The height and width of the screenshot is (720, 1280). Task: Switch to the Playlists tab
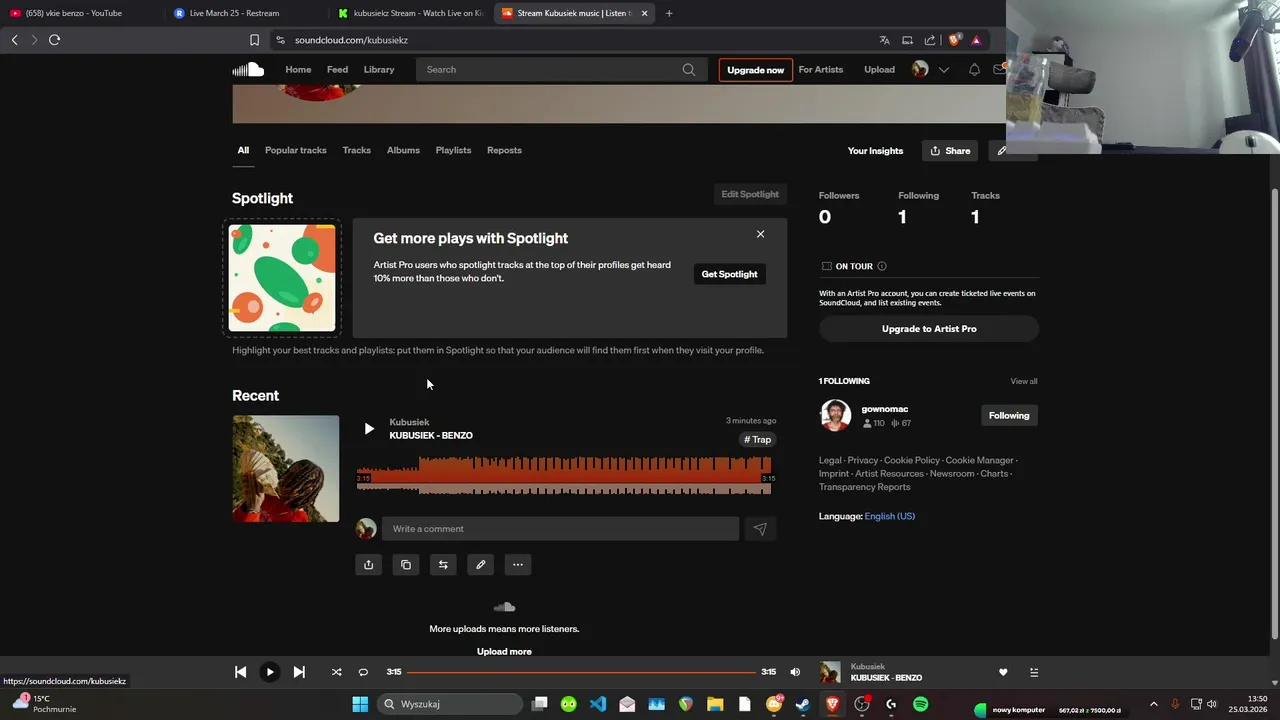(453, 150)
